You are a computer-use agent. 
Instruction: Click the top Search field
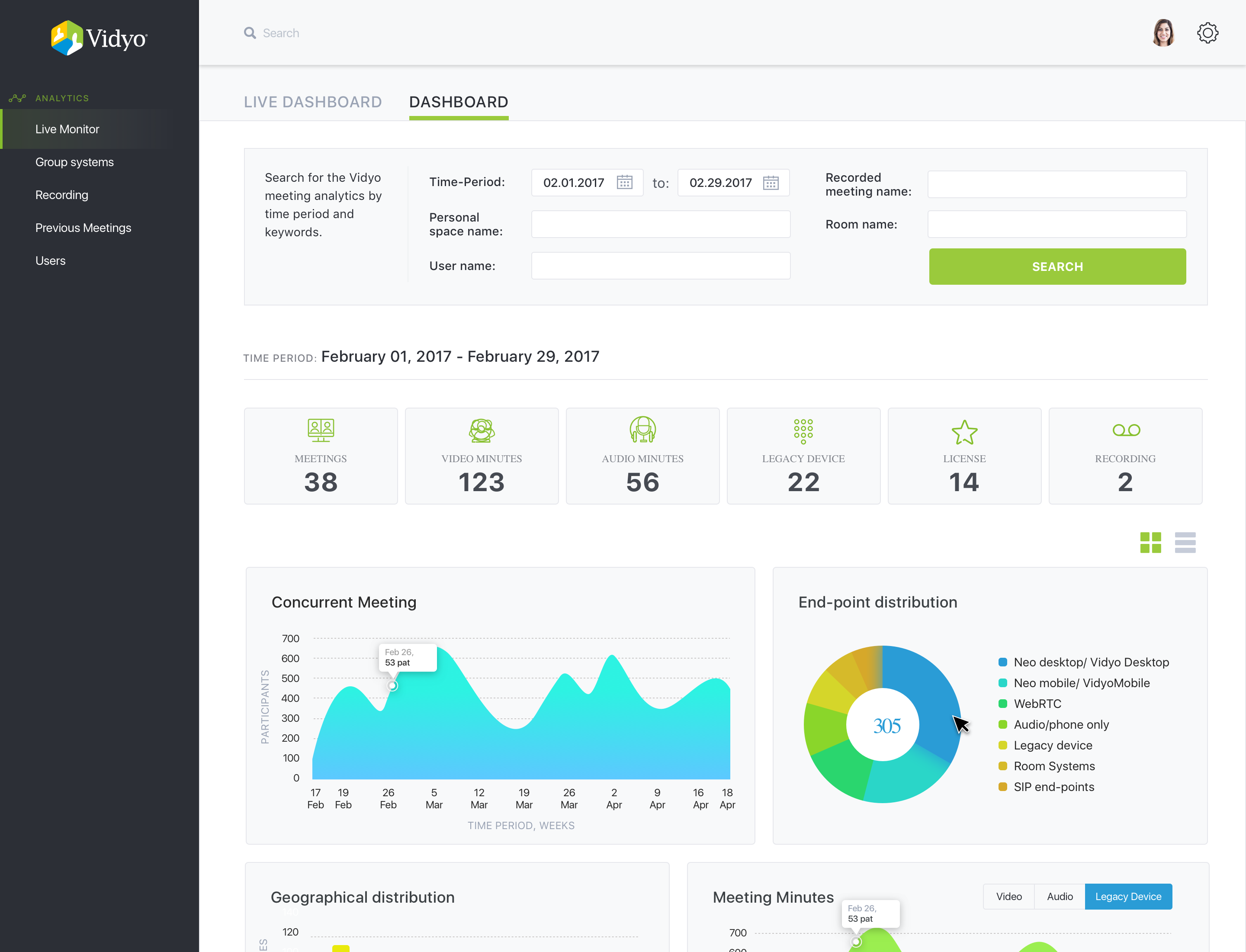click(x=281, y=33)
